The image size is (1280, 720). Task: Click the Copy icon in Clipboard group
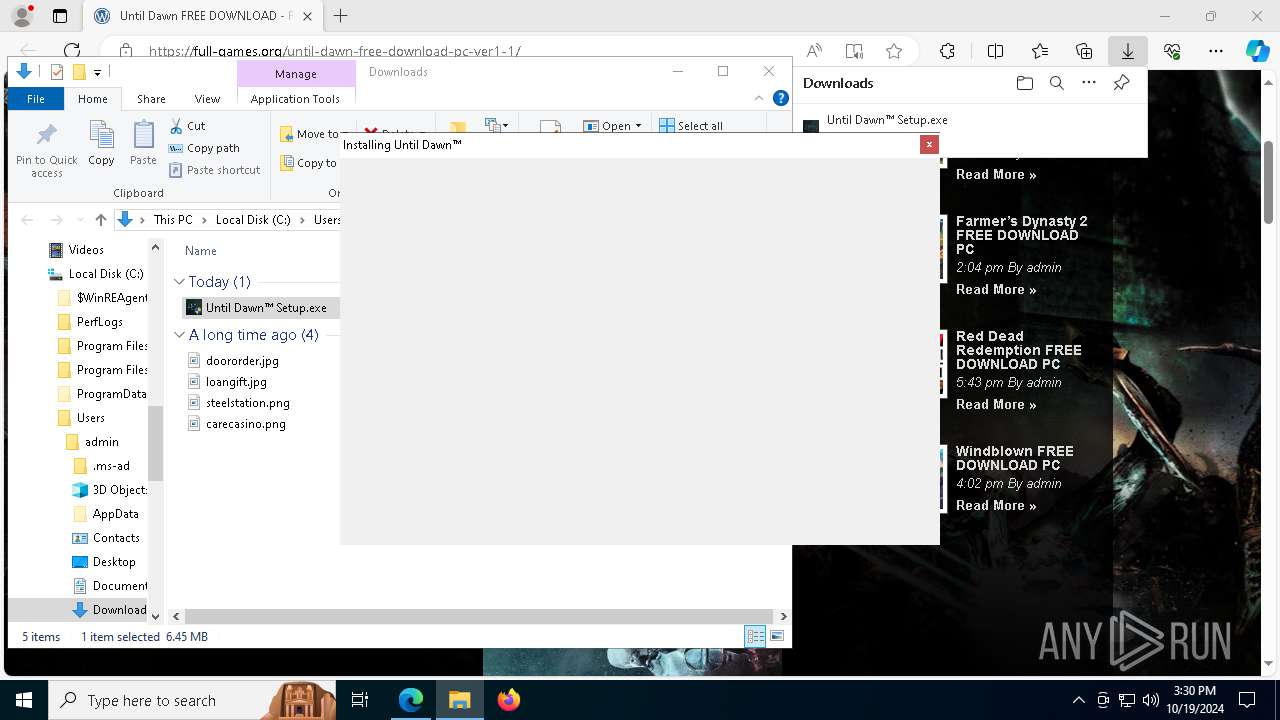click(x=101, y=143)
